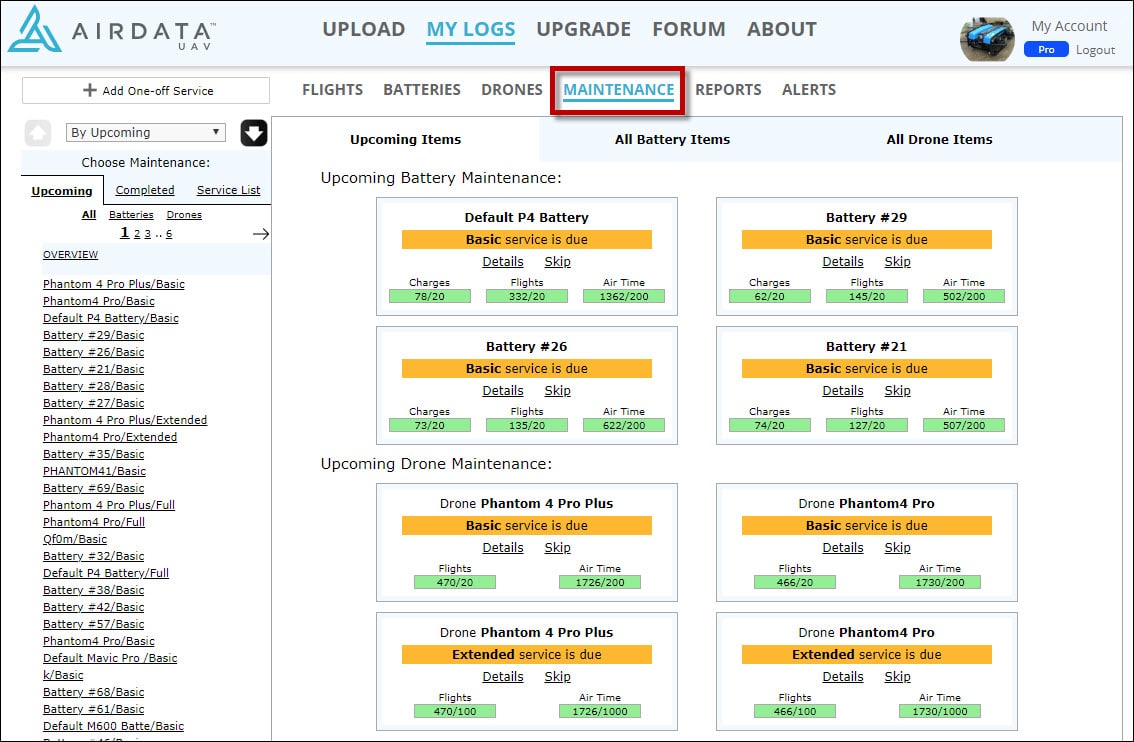Viewport: 1134px width, 742px height.
Task: Open the UPLOAD menu
Action: (364, 30)
